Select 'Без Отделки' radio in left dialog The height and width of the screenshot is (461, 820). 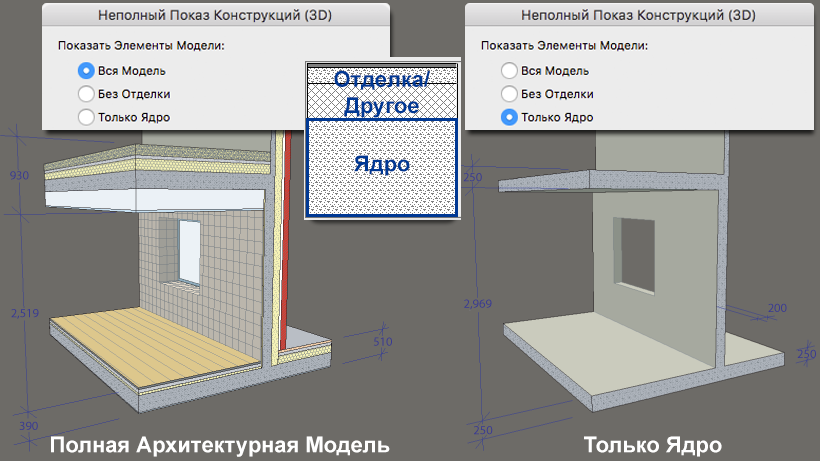(86, 94)
